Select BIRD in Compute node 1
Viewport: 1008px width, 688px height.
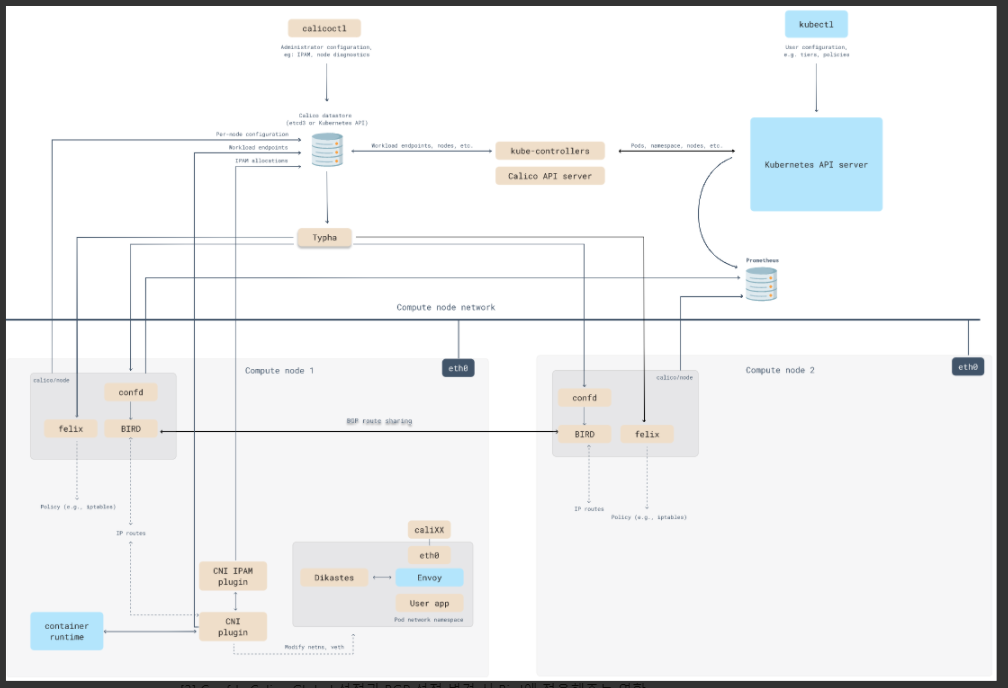(130, 428)
